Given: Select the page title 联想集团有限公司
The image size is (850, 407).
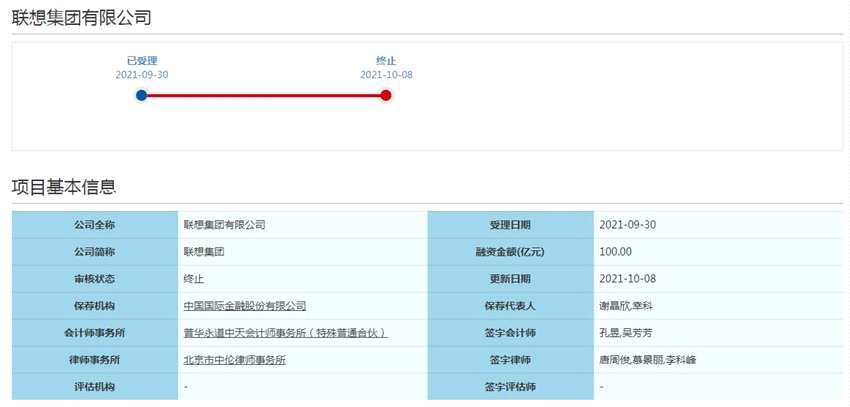Looking at the screenshot, I should (x=81, y=18).
